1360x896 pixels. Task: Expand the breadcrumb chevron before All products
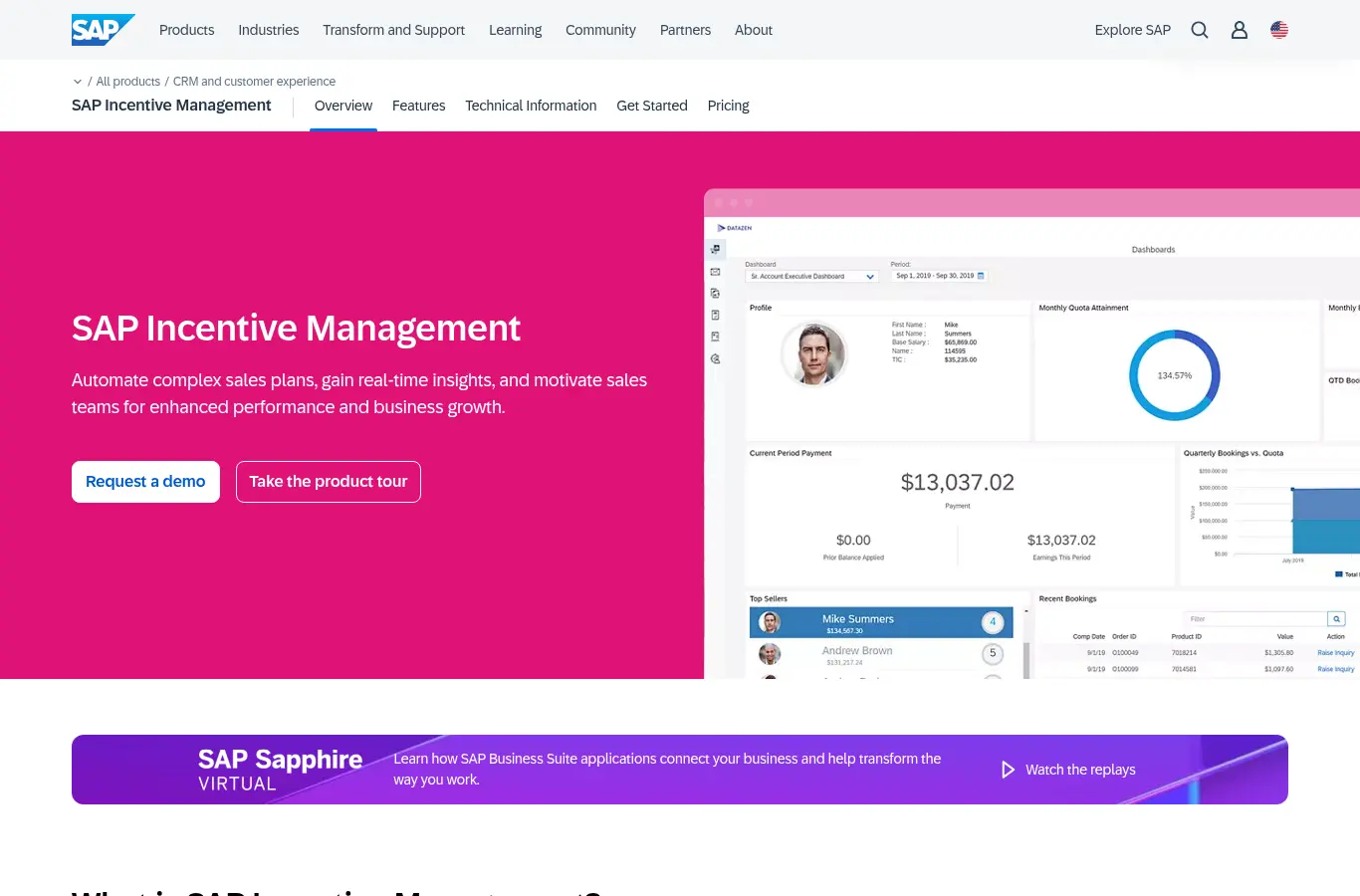point(78,82)
